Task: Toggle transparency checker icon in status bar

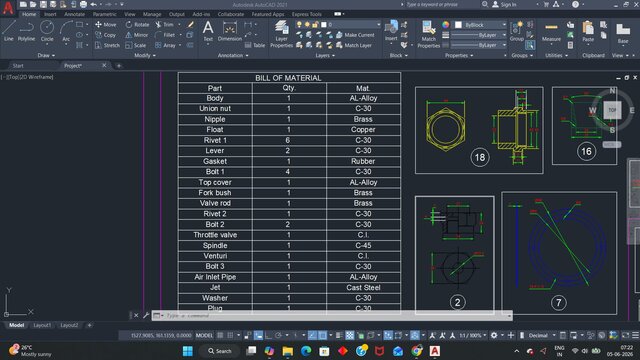Action: (350, 336)
